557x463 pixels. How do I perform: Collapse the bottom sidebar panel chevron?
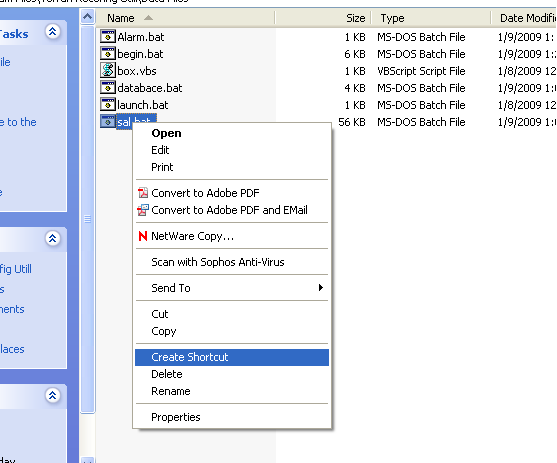click(x=53, y=395)
